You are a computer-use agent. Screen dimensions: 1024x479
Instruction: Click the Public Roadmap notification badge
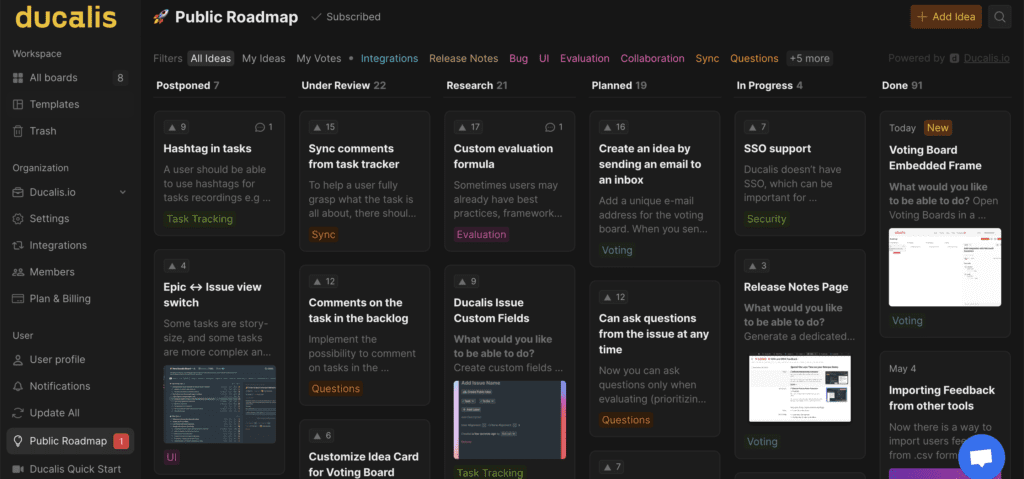tap(121, 441)
